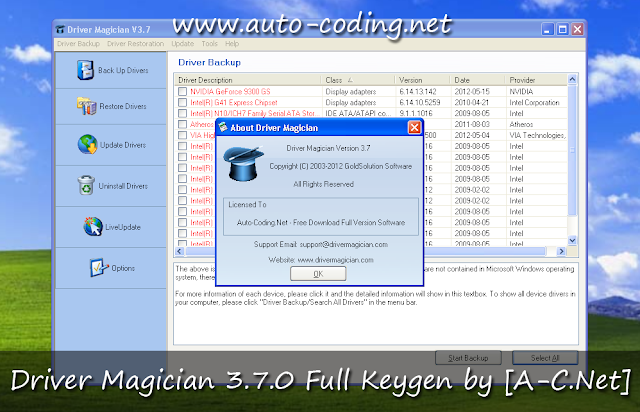Sort by the Driver Description column header
The height and width of the screenshot is (412, 640).
(248, 80)
